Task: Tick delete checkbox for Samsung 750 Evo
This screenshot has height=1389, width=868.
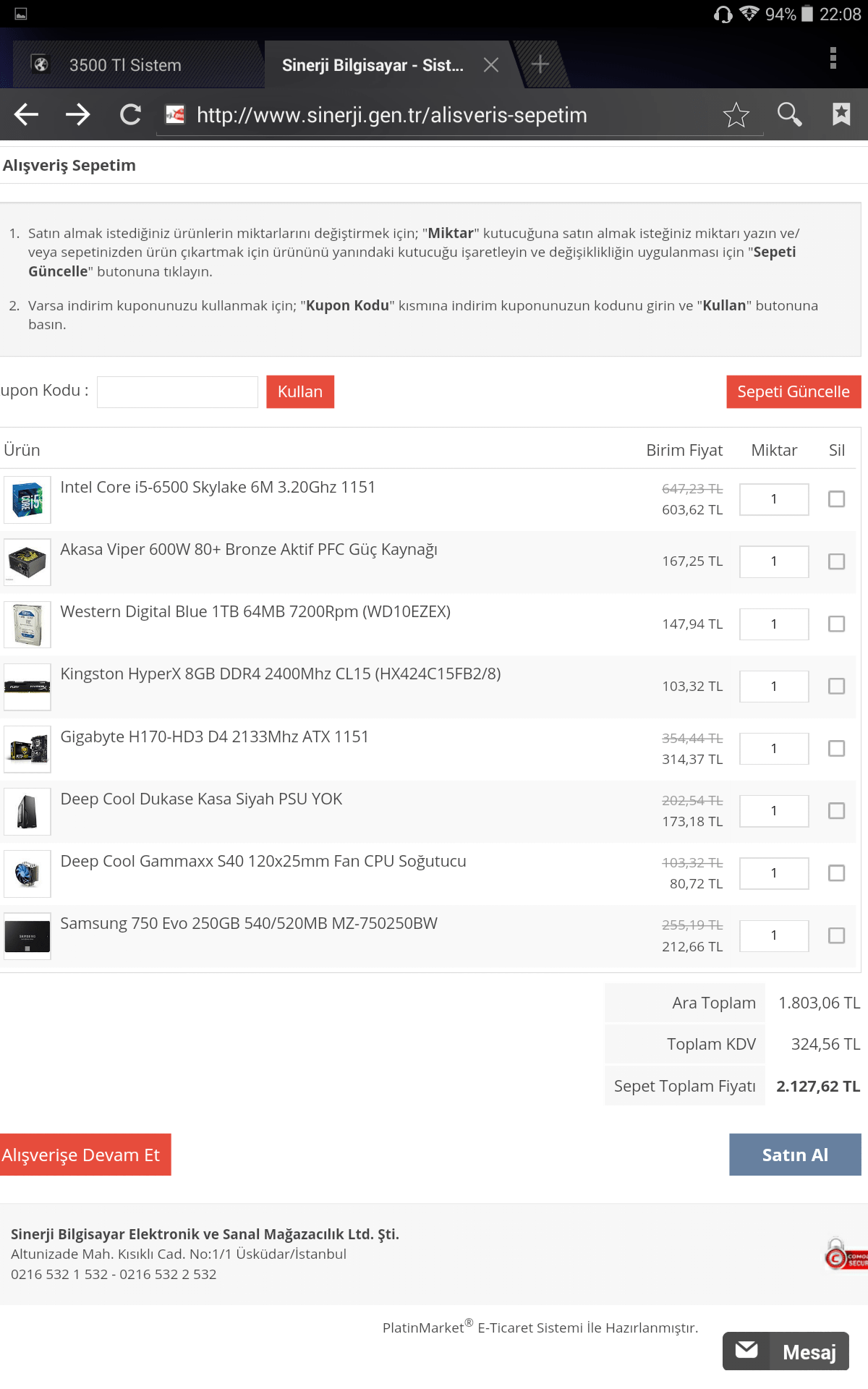Action: (x=836, y=935)
